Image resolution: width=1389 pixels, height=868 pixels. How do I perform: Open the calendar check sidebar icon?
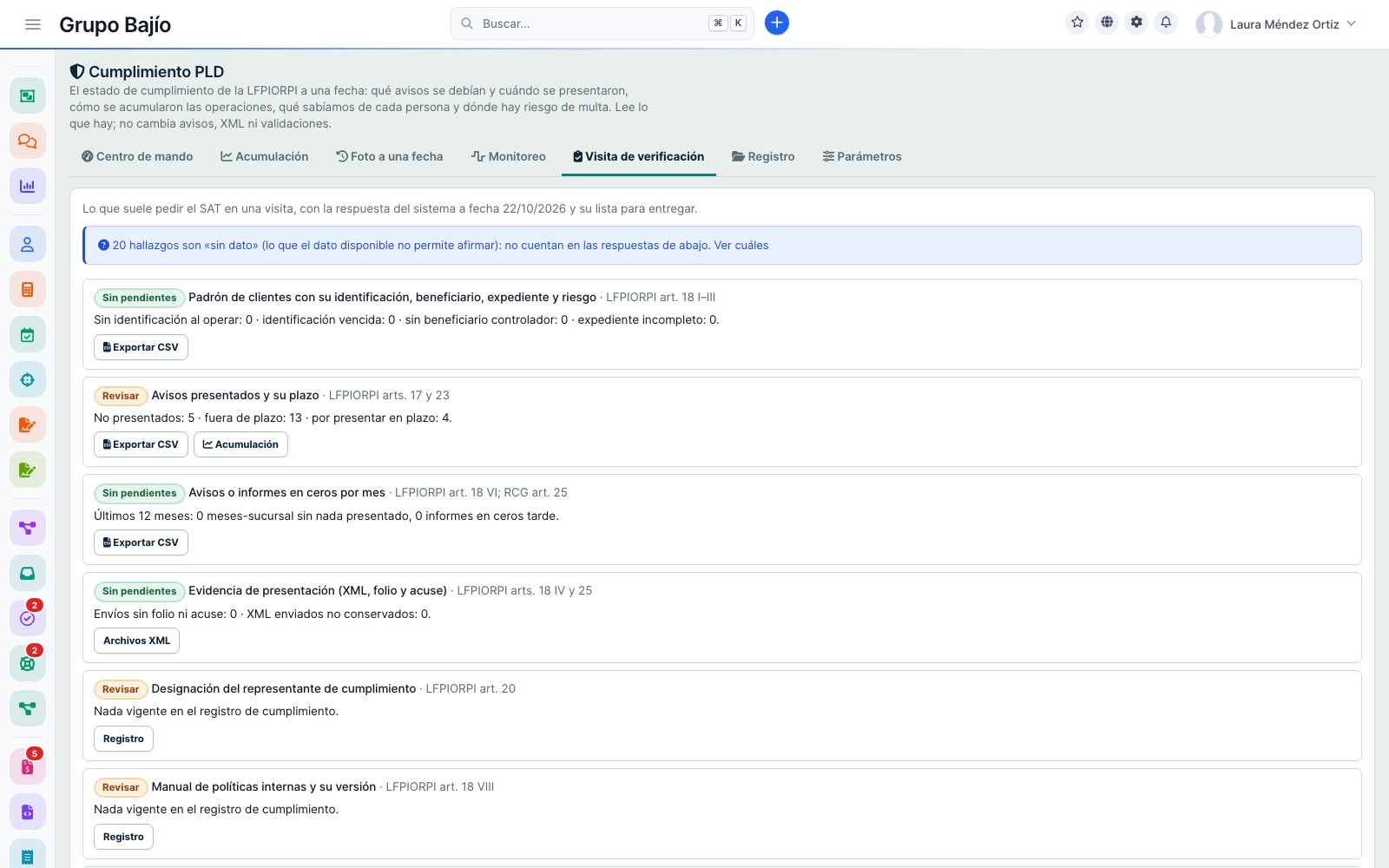(x=28, y=334)
